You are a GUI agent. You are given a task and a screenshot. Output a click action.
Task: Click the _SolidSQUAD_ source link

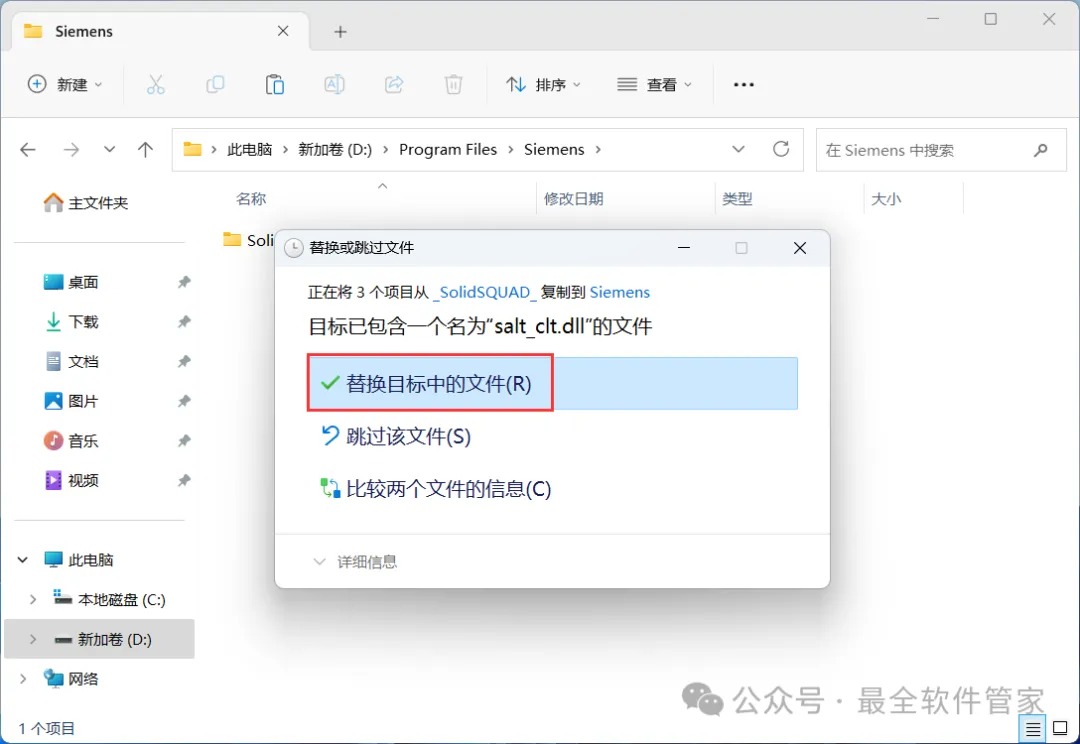[x=484, y=292]
